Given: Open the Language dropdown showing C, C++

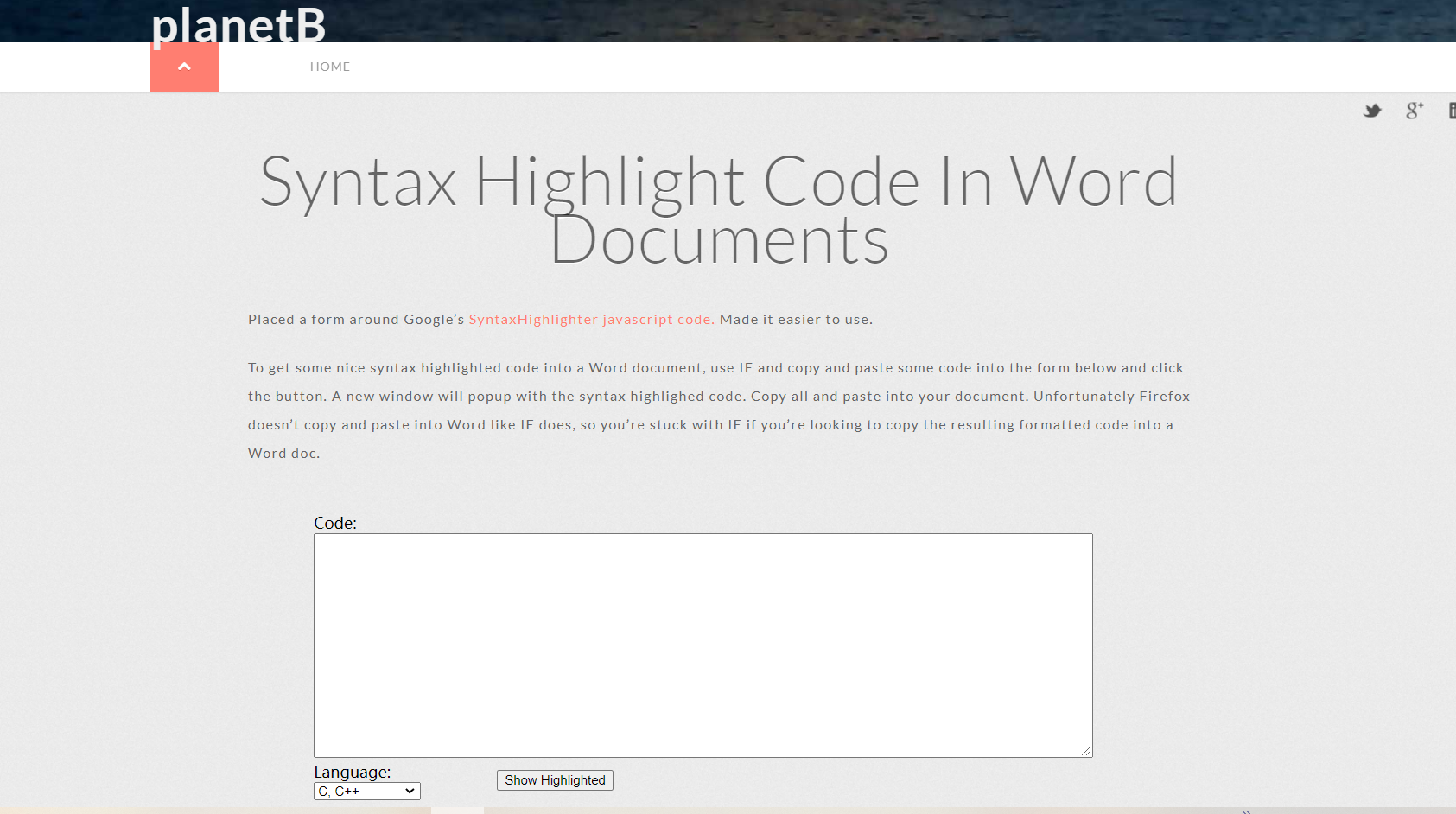Looking at the screenshot, I should (367, 791).
